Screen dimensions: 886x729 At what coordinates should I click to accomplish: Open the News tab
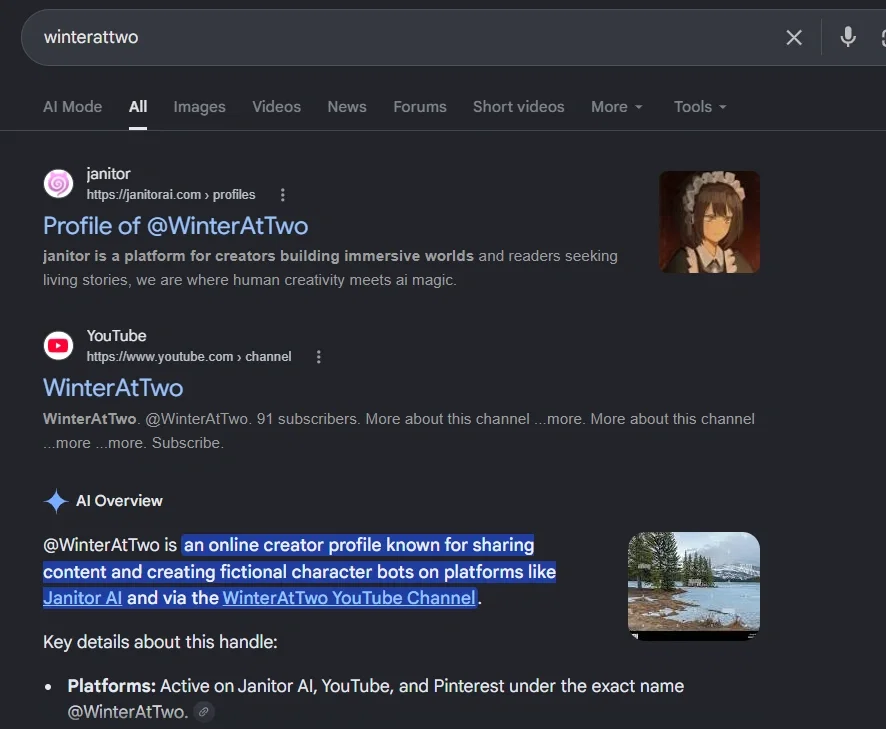347,107
